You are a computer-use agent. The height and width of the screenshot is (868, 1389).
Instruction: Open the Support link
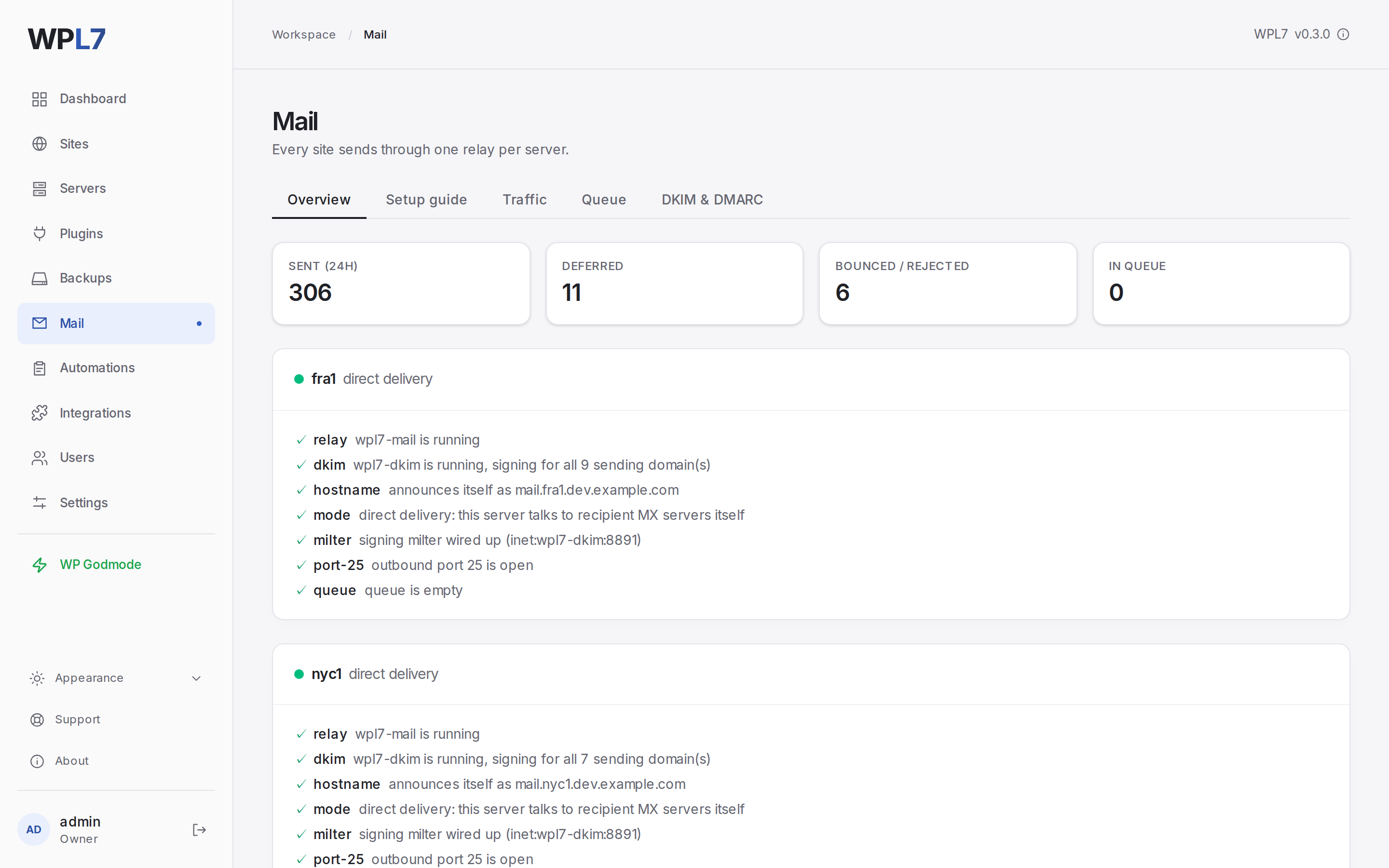tap(116, 719)
